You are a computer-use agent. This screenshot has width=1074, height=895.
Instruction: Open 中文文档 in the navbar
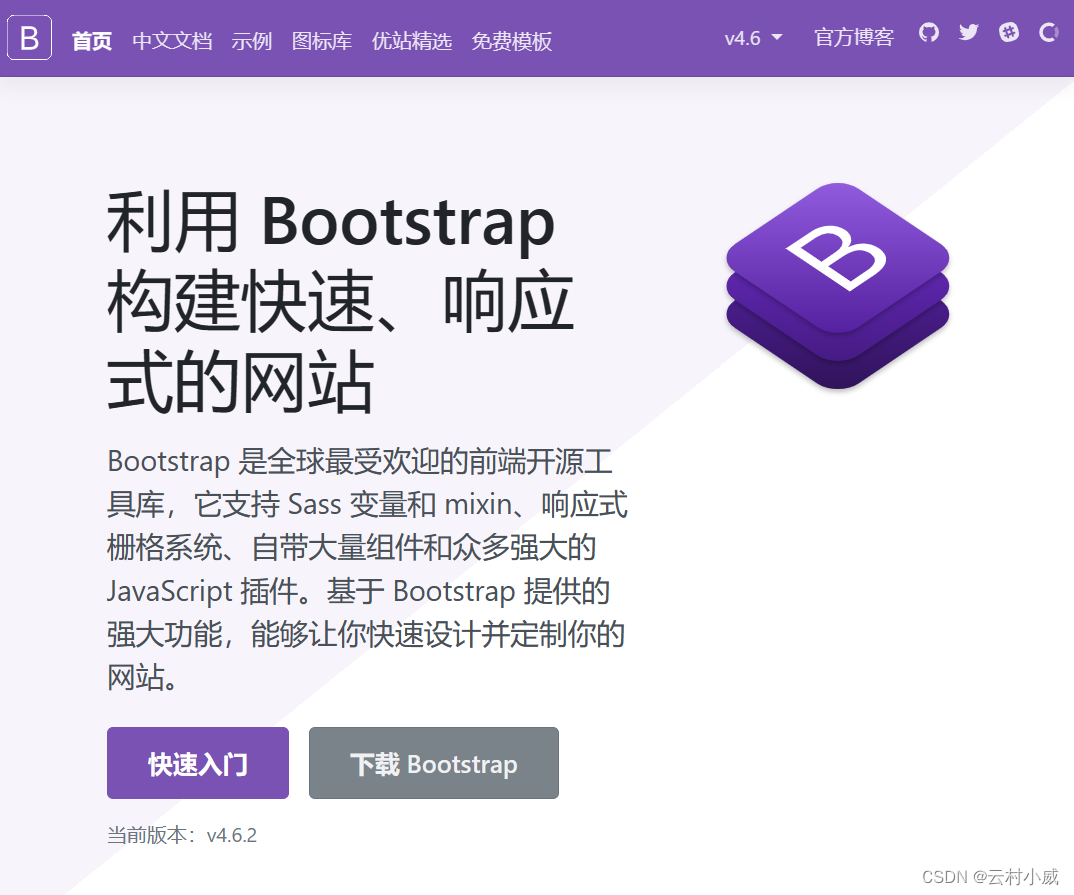tap(172, 41)
